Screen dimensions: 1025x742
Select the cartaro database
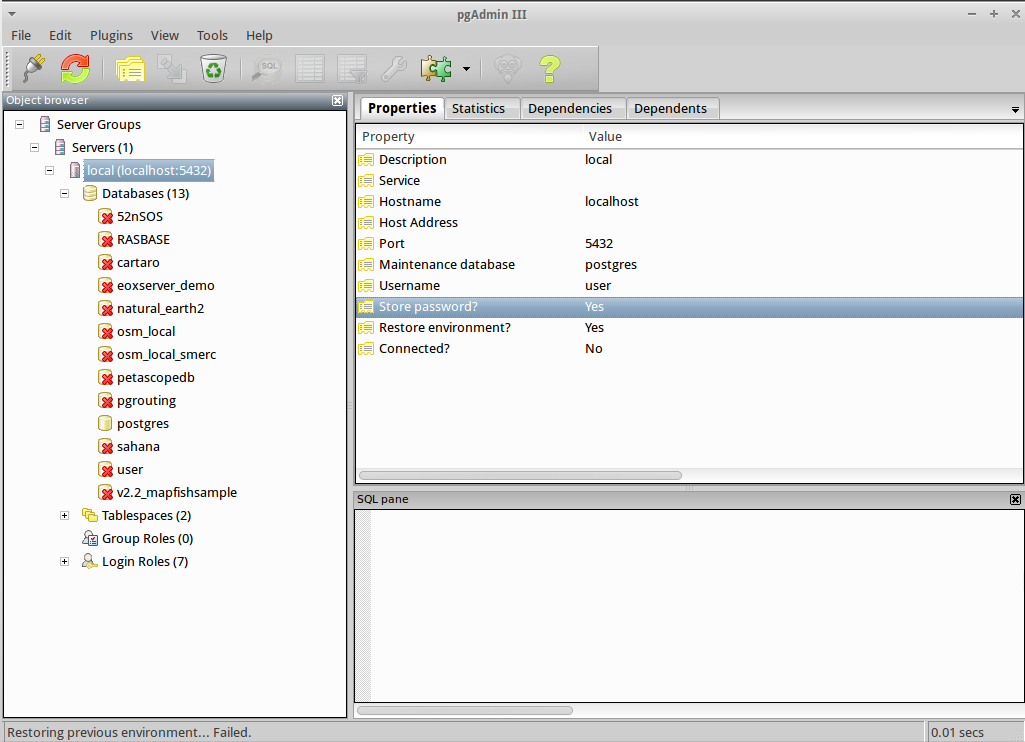click(138, 262)
